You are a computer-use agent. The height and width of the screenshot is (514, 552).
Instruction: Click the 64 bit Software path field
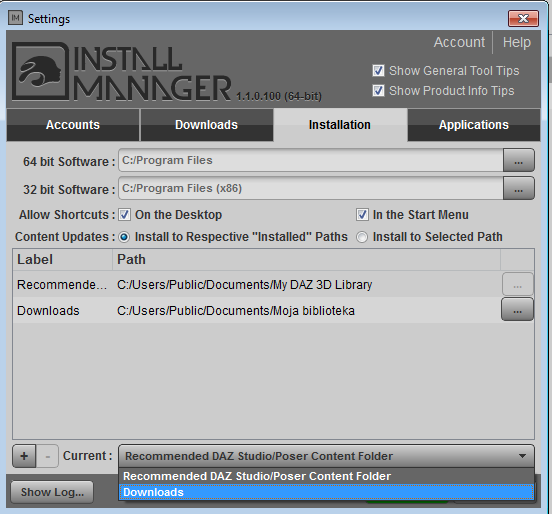(x=311, y=160)
